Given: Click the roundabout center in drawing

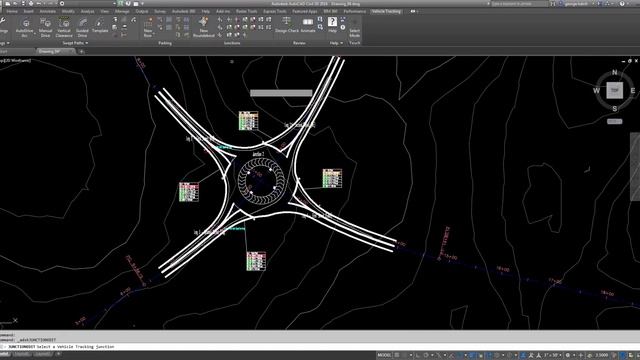Looking at the screenshot, I should 261,181.
